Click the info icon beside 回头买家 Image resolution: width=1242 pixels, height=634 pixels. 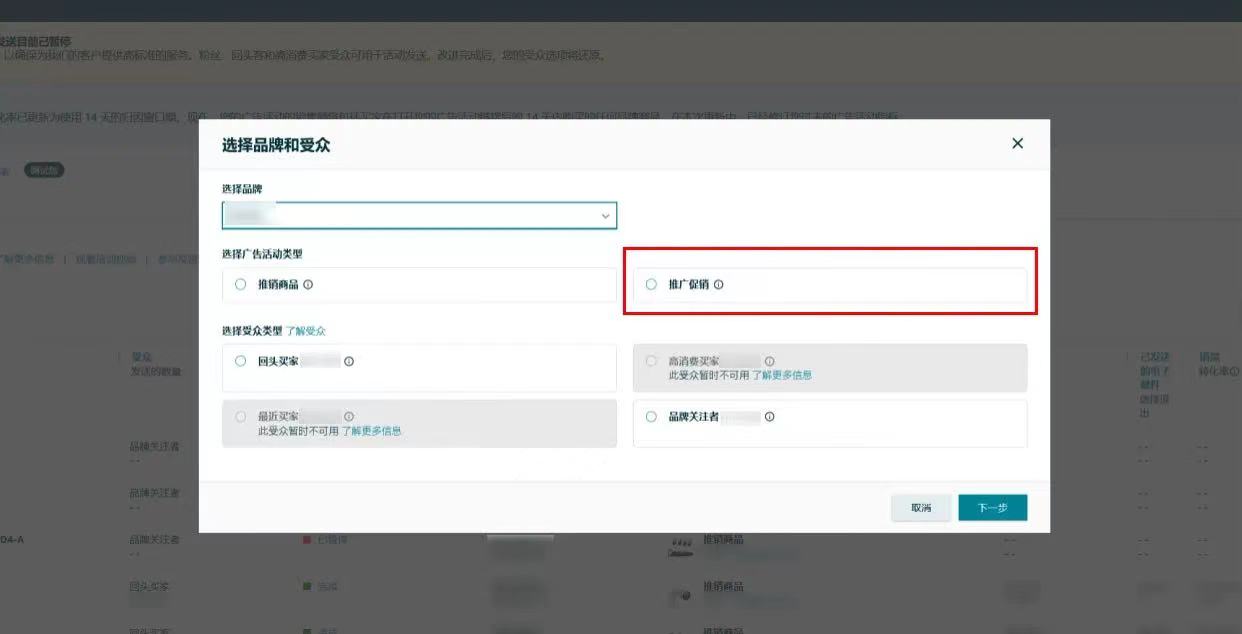click(349, 362)
